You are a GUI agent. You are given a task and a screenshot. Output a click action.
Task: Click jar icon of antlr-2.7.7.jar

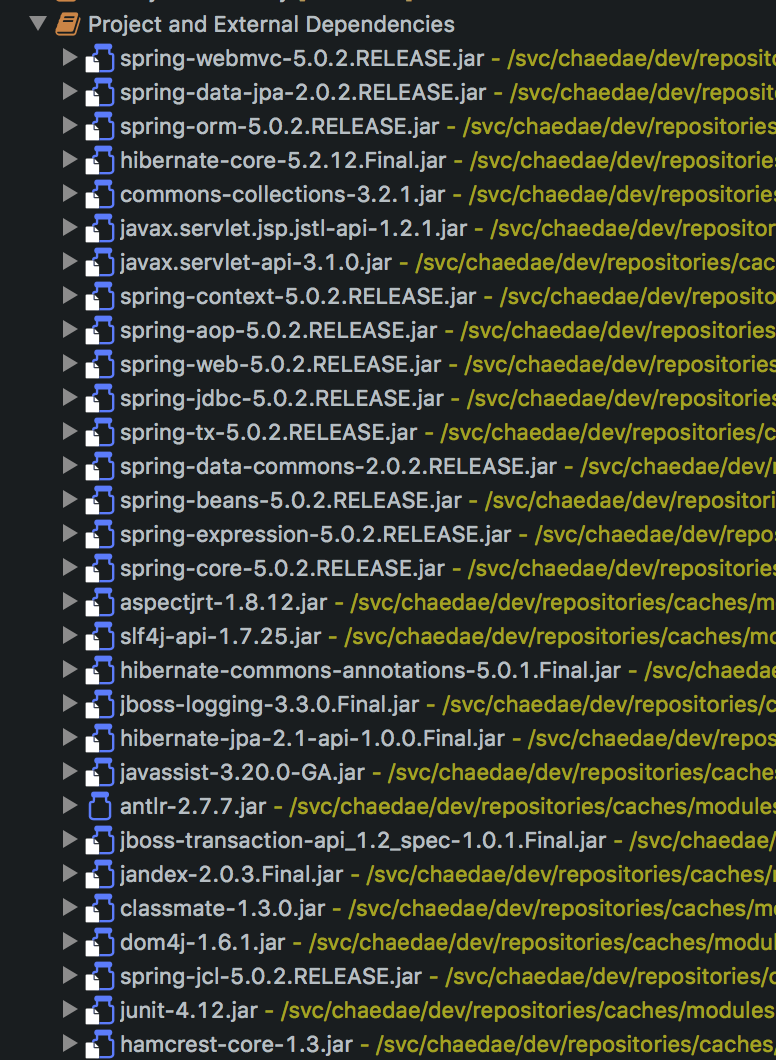click(100, 806)
